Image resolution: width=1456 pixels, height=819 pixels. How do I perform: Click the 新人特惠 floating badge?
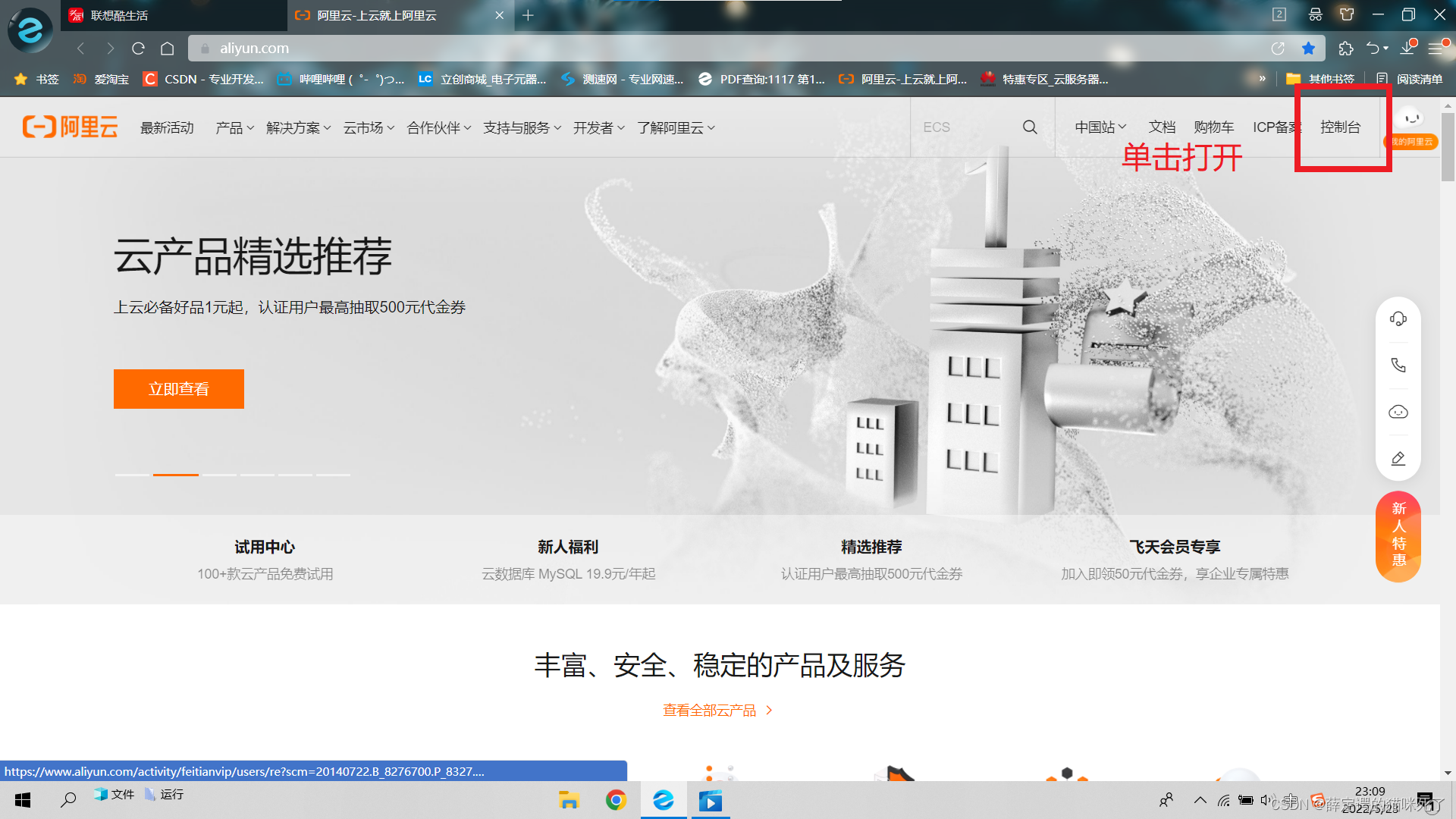tap(1398, 537)
